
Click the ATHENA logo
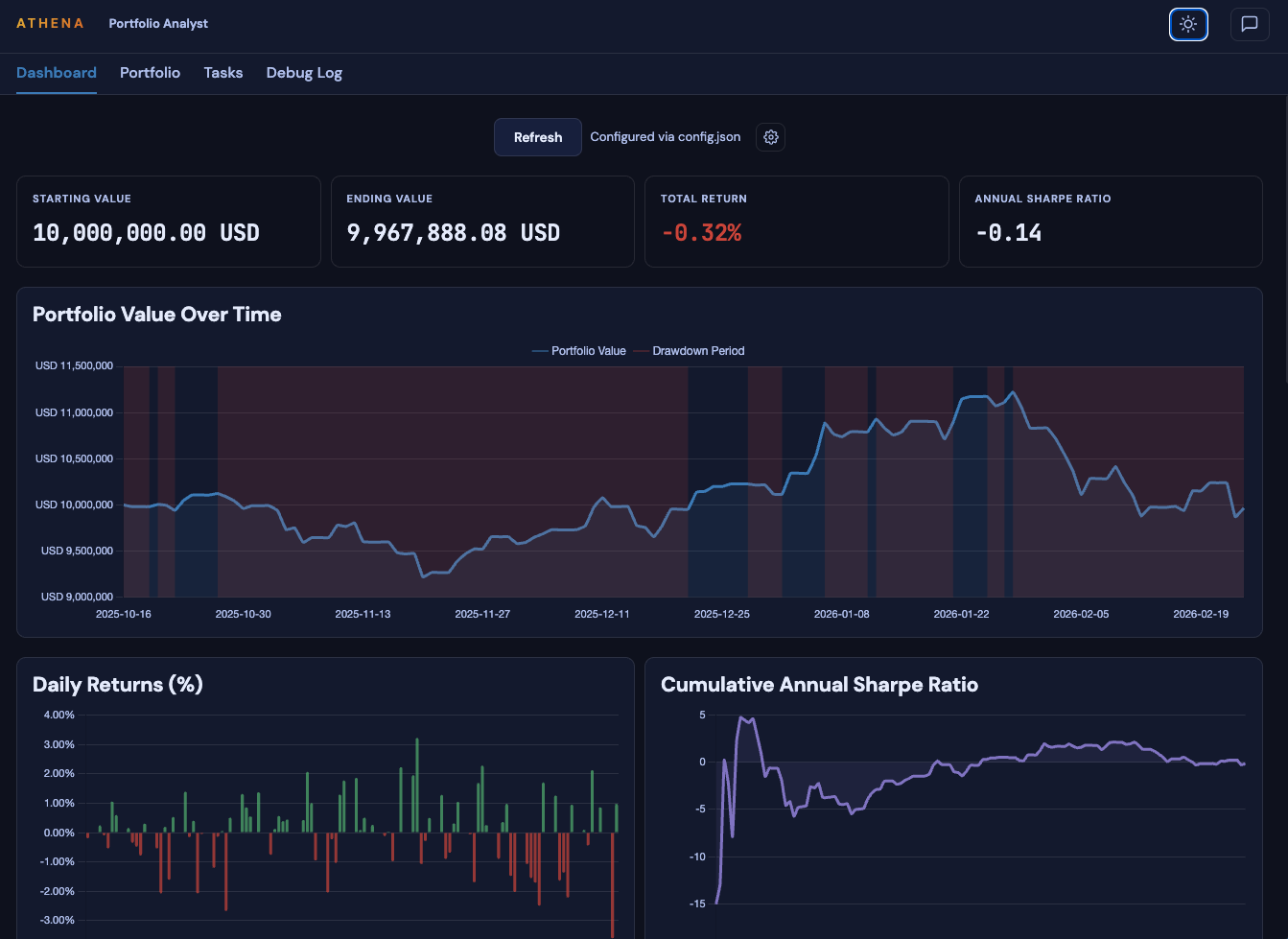50,23
